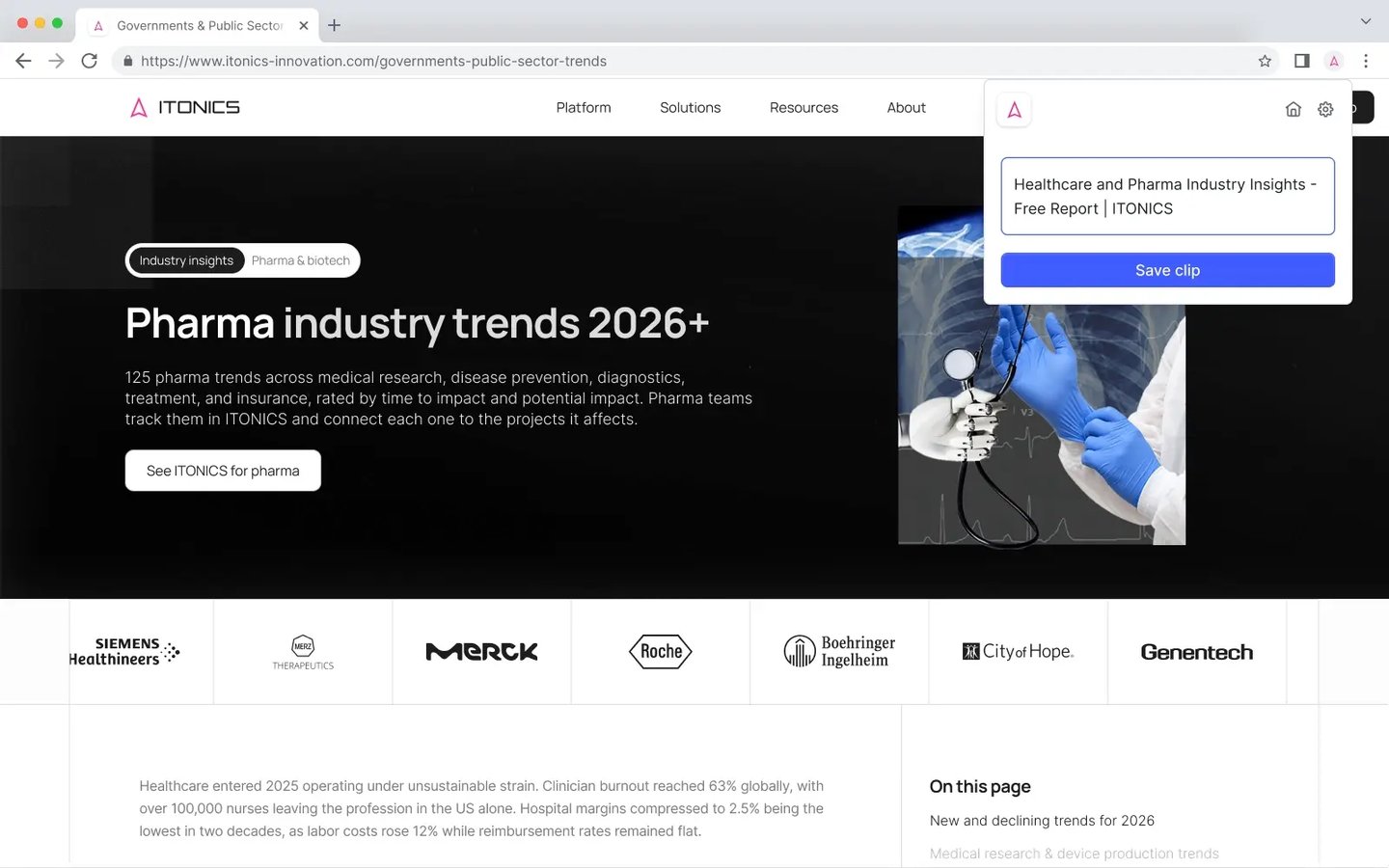1389x868 pixels.
Task: Click the ITONICS extension icon in toolbar
Action: point(1334,61)
